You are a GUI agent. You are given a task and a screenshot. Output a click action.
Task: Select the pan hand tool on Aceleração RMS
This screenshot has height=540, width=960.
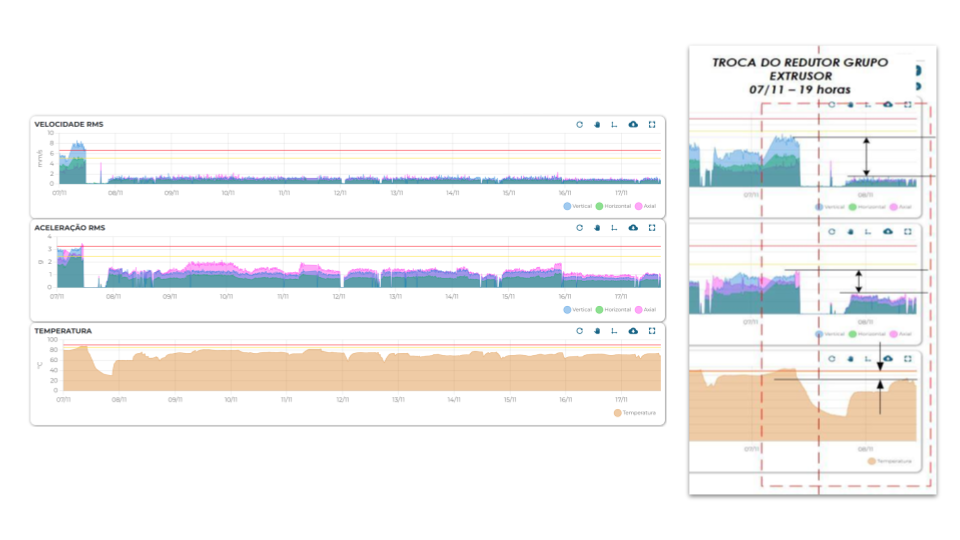tap(597, 228)
